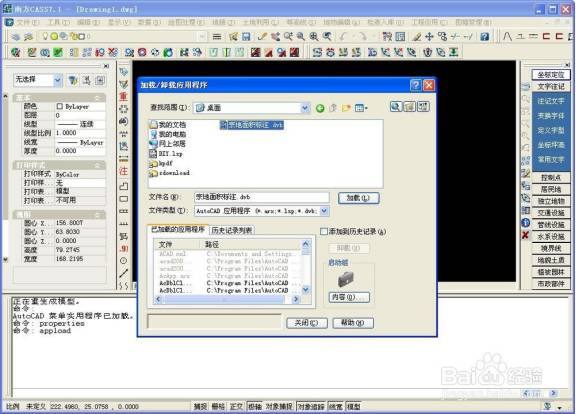Click the quick select icon in properties panel
Viewport: 576px width, 414px height.
pyautogui.click(x=73, y=80)
